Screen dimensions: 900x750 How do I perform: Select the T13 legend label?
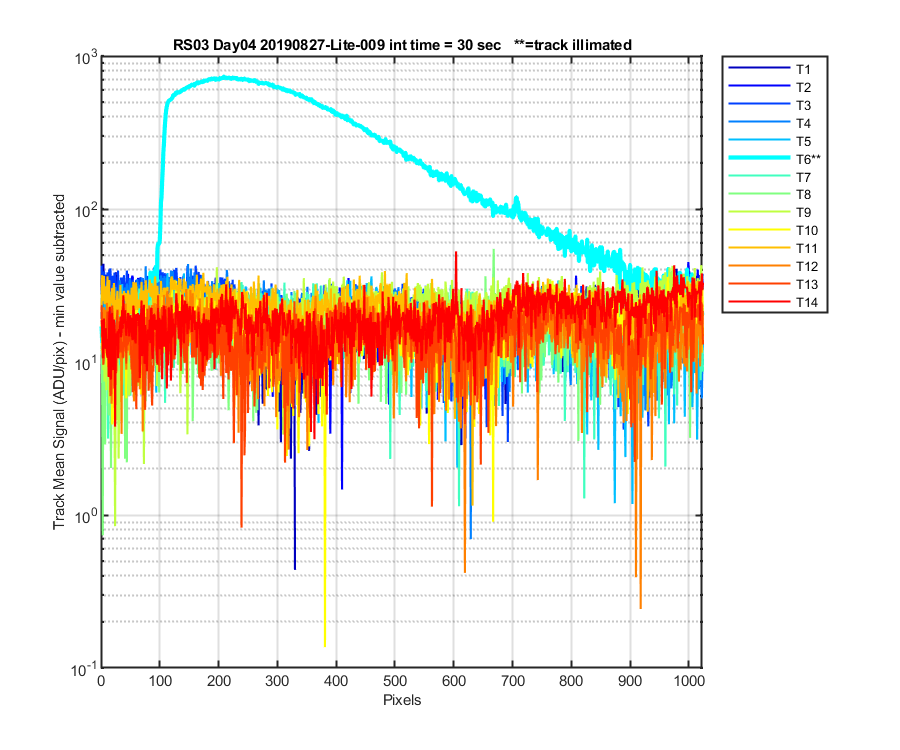coord(806,285)
